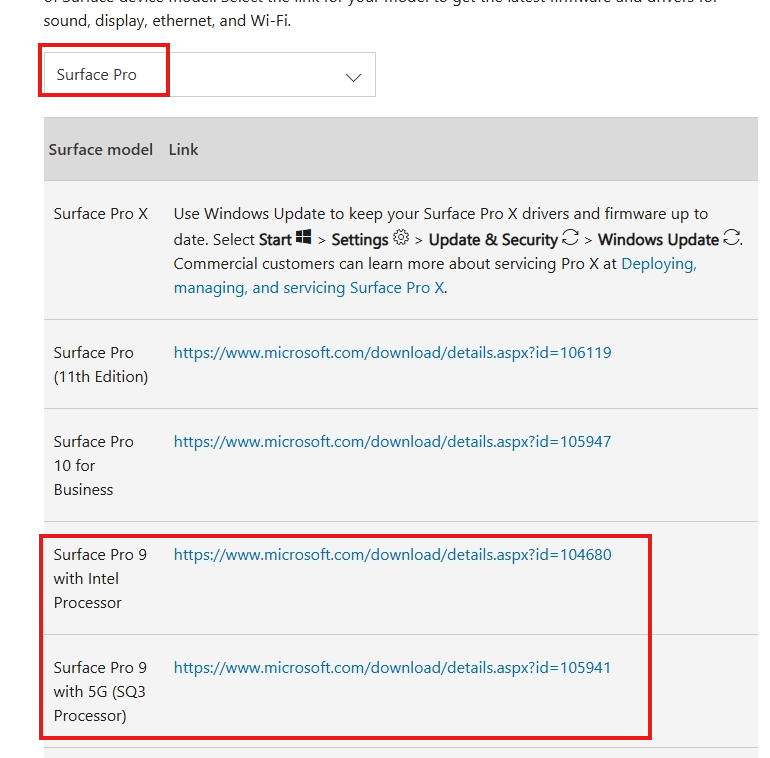The width and height of the screenshot is (770, 758).
Task: Click the bold Start text
Action: click(x=275, y=240)
